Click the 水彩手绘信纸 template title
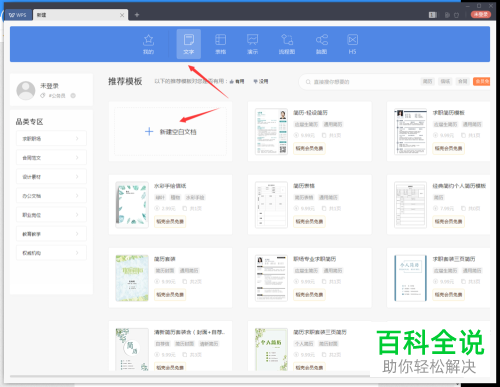The width and height of the screenshot is (500, 387). click(x=170, y=186)
